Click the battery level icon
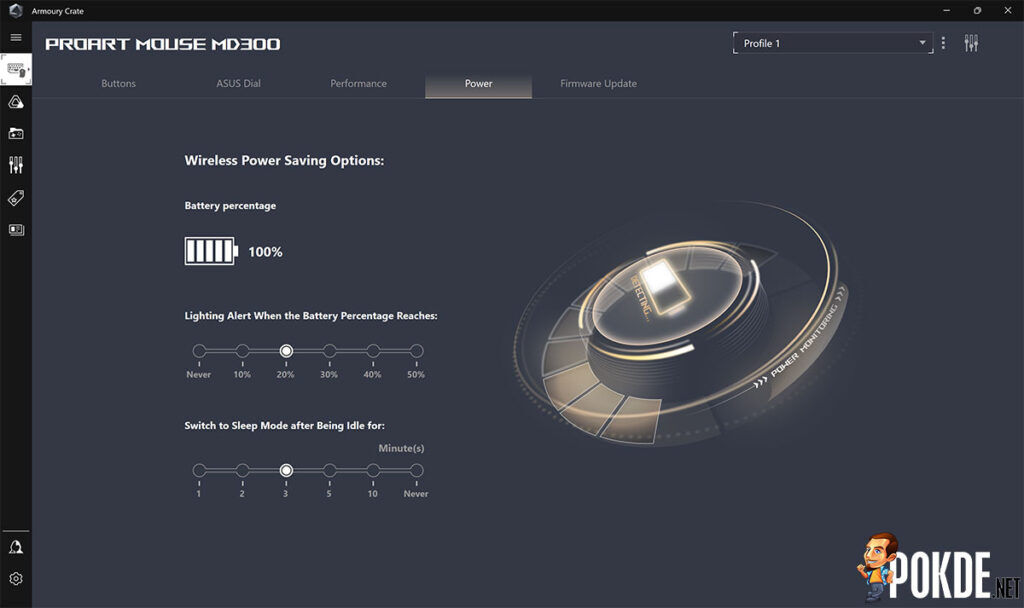 [211, 251]
